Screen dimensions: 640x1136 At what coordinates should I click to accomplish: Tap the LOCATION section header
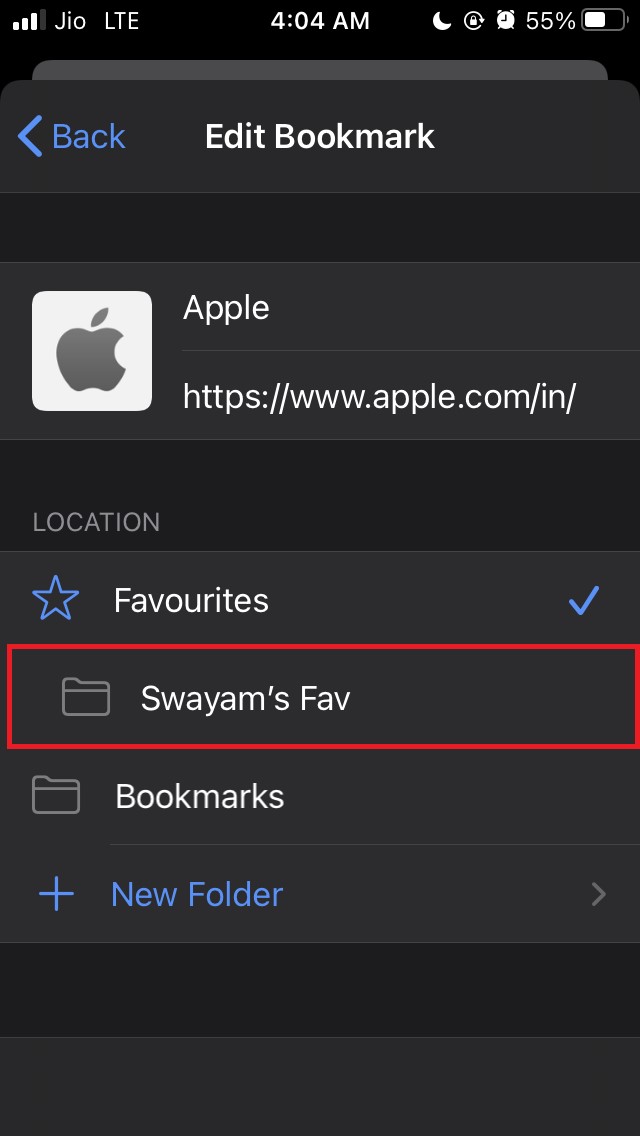(97, 522)
